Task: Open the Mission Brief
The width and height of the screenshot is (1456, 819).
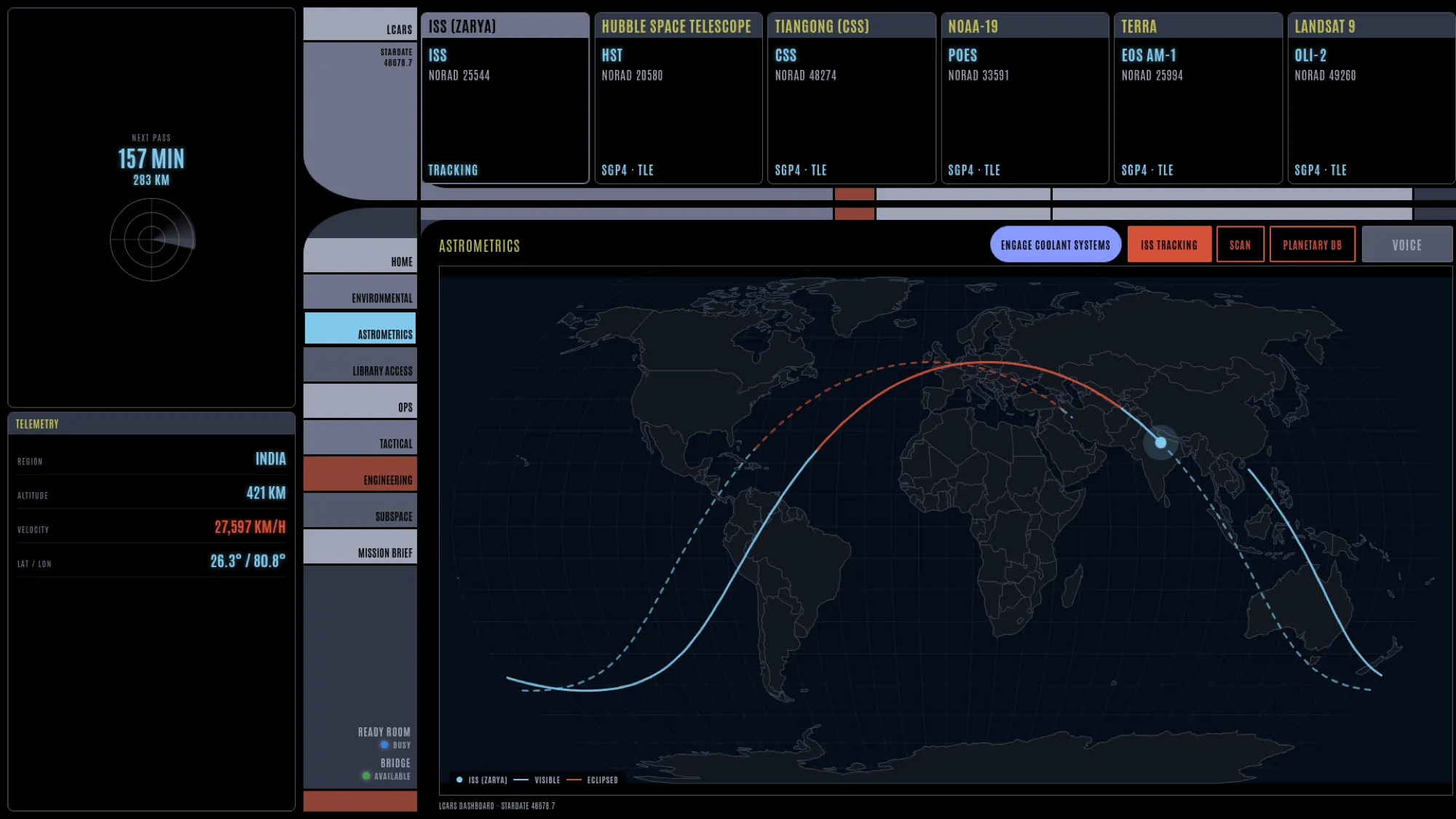Action: point(360,546)
